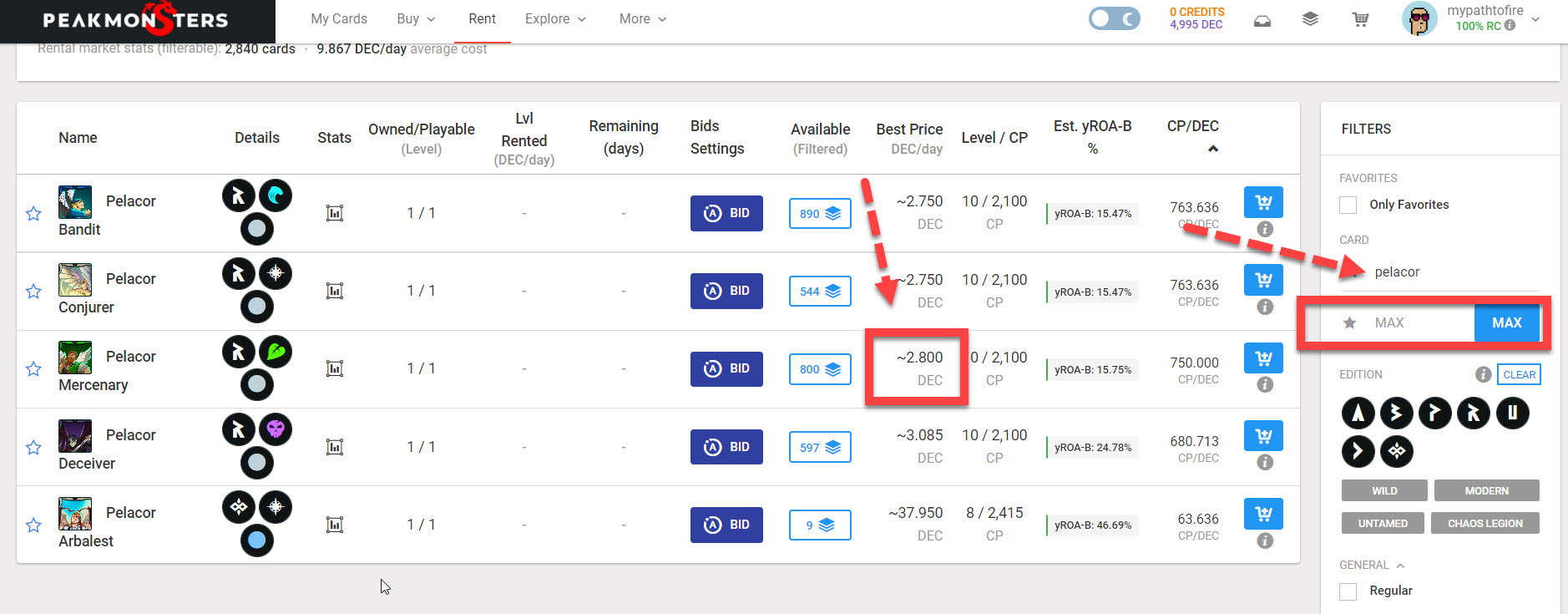
Task: Place a BID on Pelacor Bandit
Action: pos(726,213)
